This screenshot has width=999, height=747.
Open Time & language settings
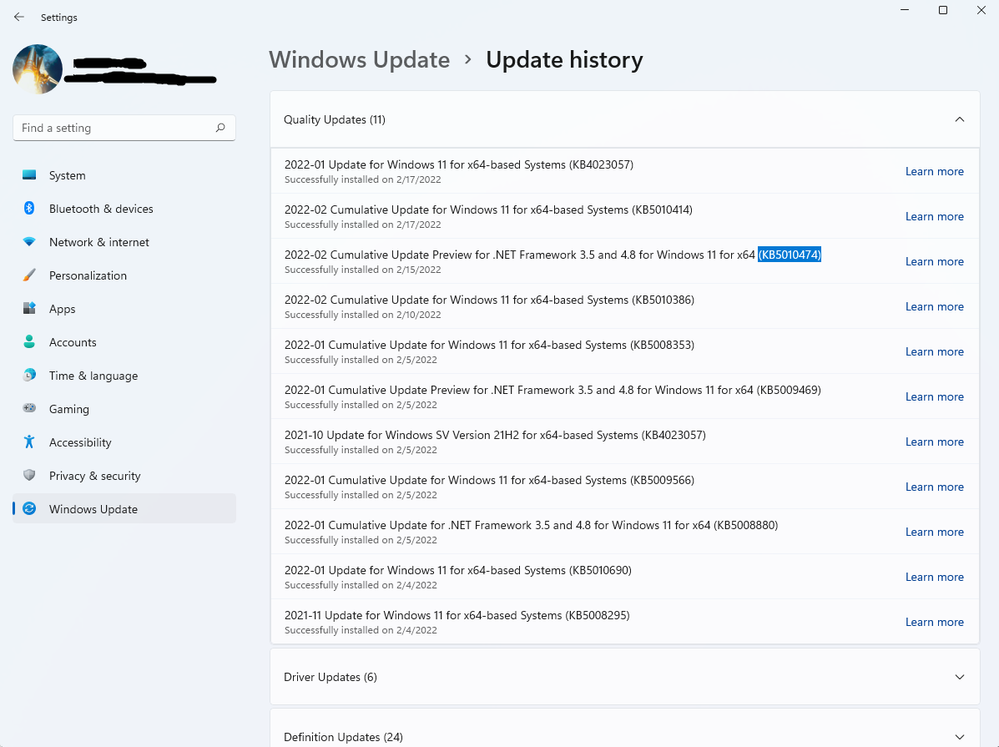(x=124, y=375)
